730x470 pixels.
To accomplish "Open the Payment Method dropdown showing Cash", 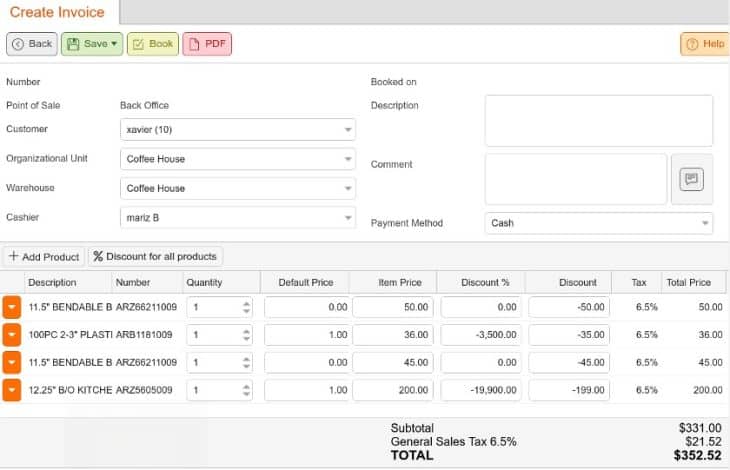I will tap(598, 224).
